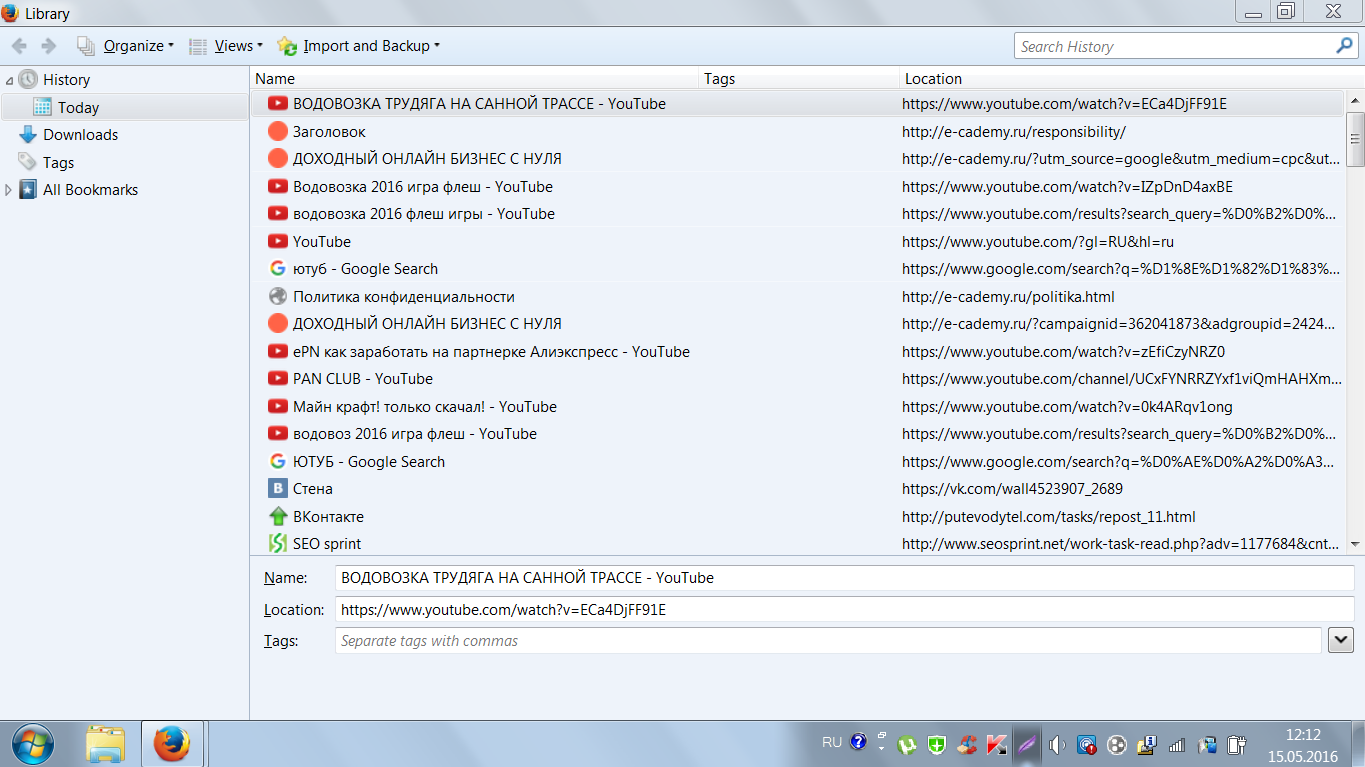This screenshot has height=767, width=1365.
Task: Click the battery power tray icon
Action: 1237,744
